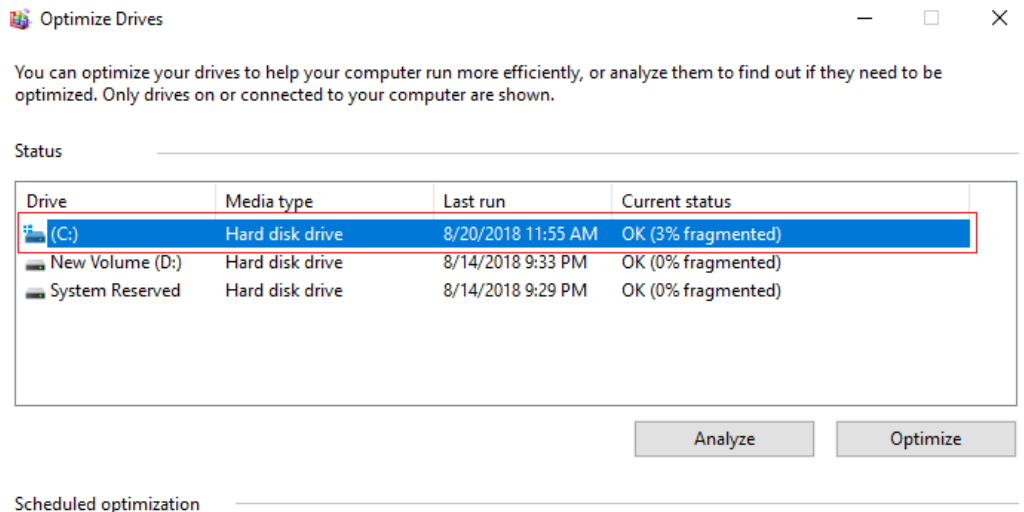Viewport: 1024px width, 512px height.
Task: Click the (C:) drive icon
Action: coord(35,235)
